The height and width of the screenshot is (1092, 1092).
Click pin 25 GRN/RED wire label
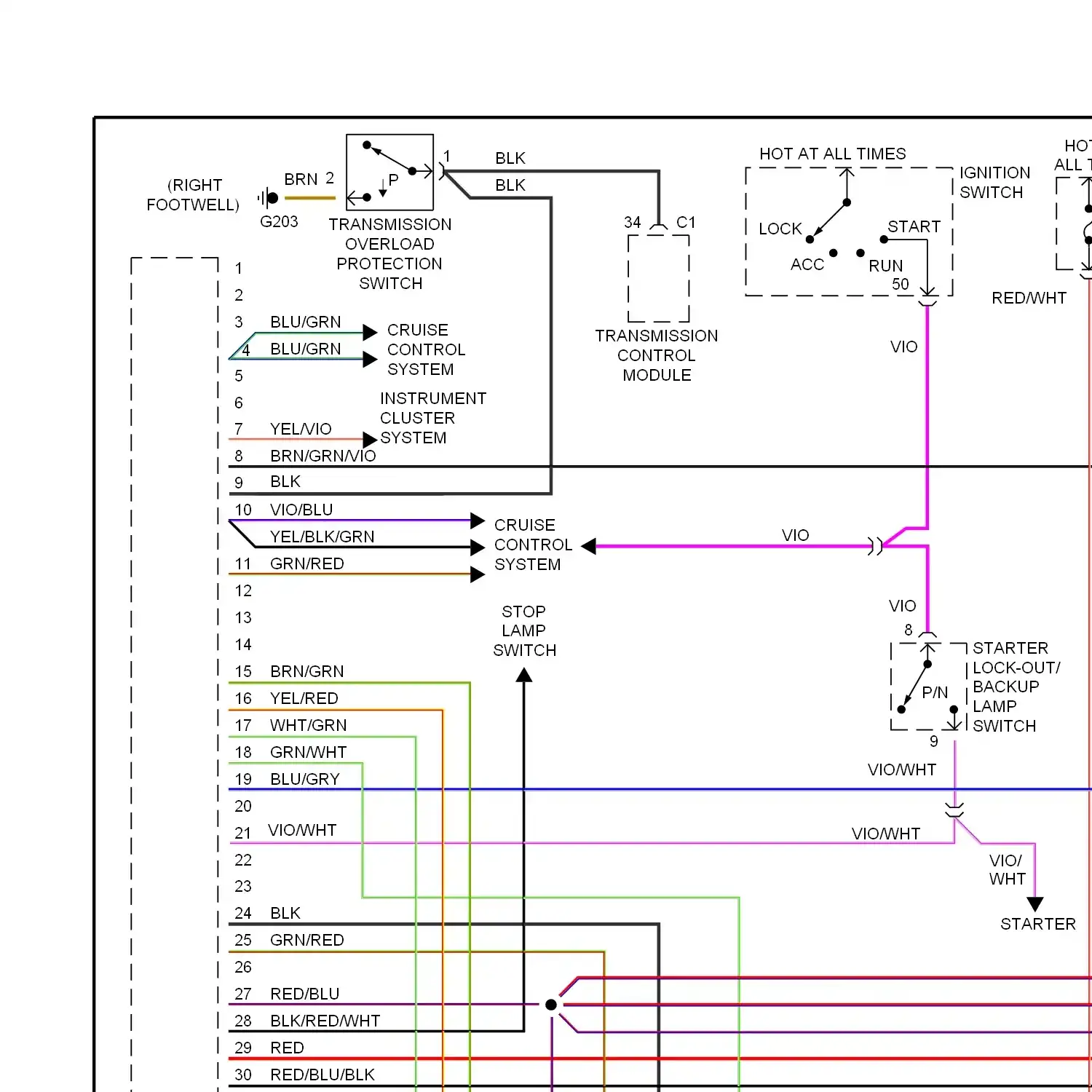point(307,940)
